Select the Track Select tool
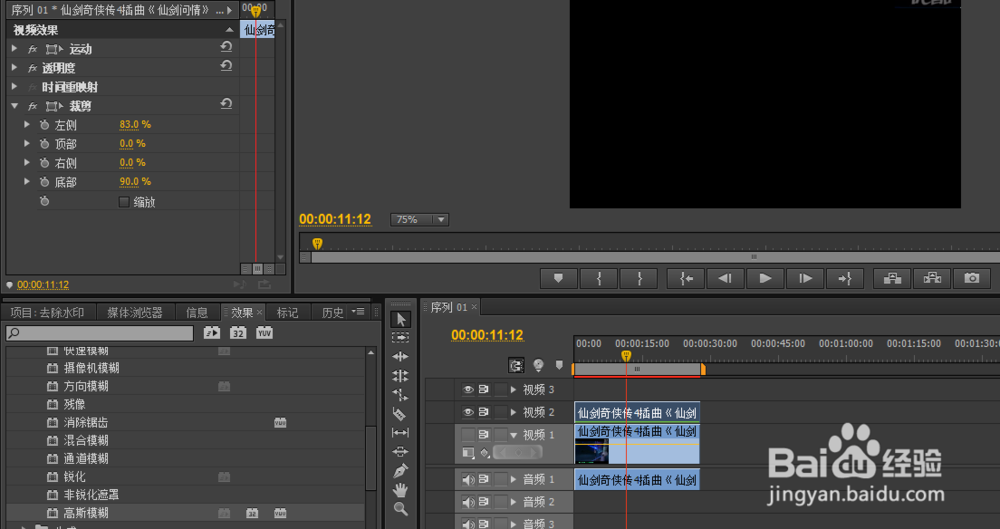Screen dimensions: 1000x529 (x=401, y=338)
